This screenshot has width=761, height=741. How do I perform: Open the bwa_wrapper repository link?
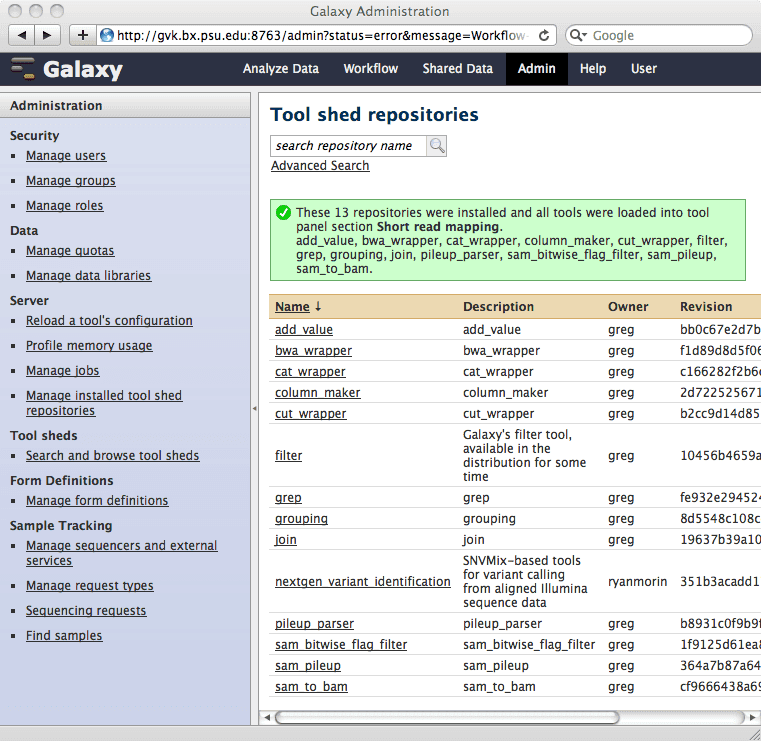(x=313, y=351)
